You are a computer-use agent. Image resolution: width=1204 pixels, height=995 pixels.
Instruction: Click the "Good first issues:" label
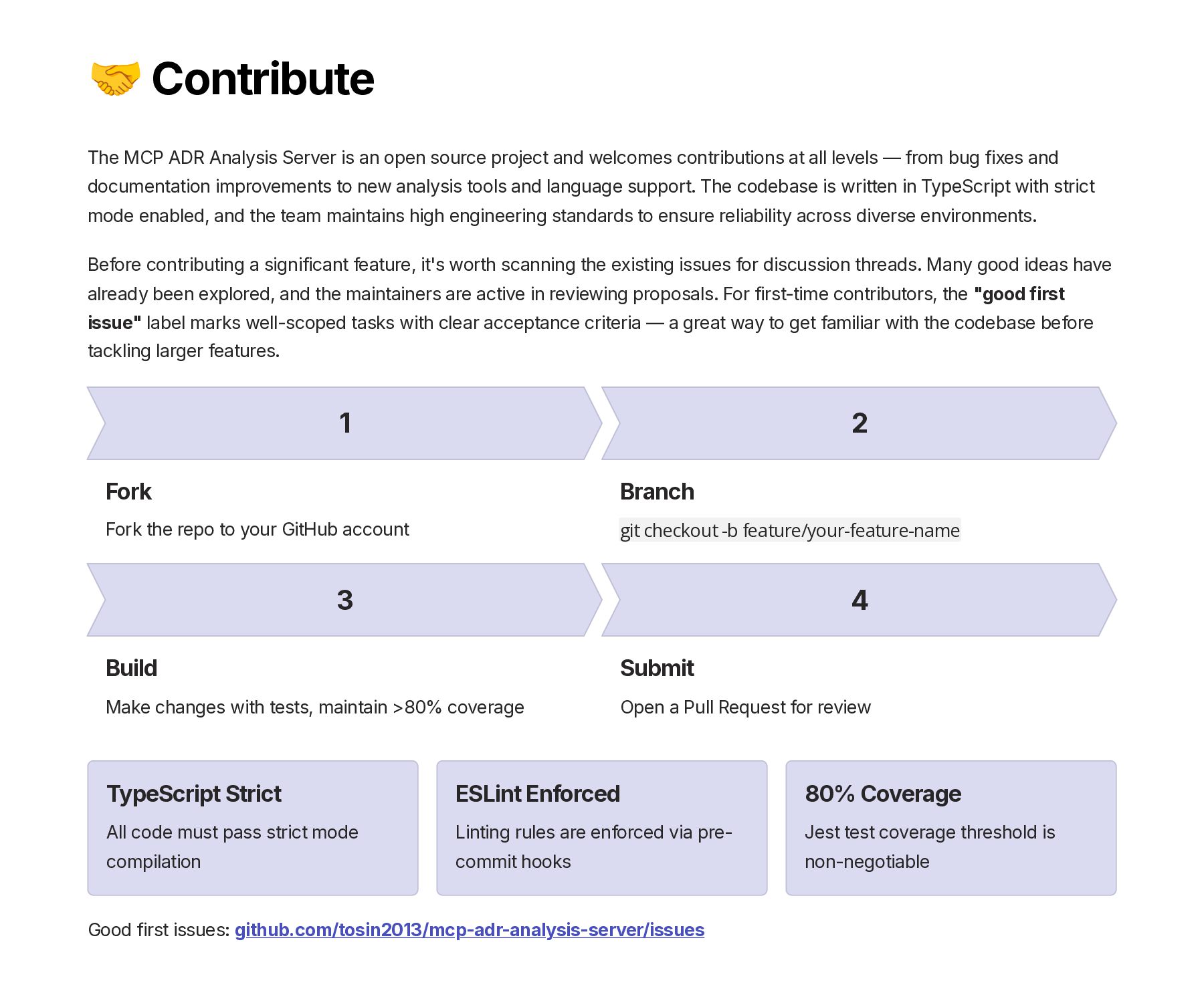(x=159, y=929)
